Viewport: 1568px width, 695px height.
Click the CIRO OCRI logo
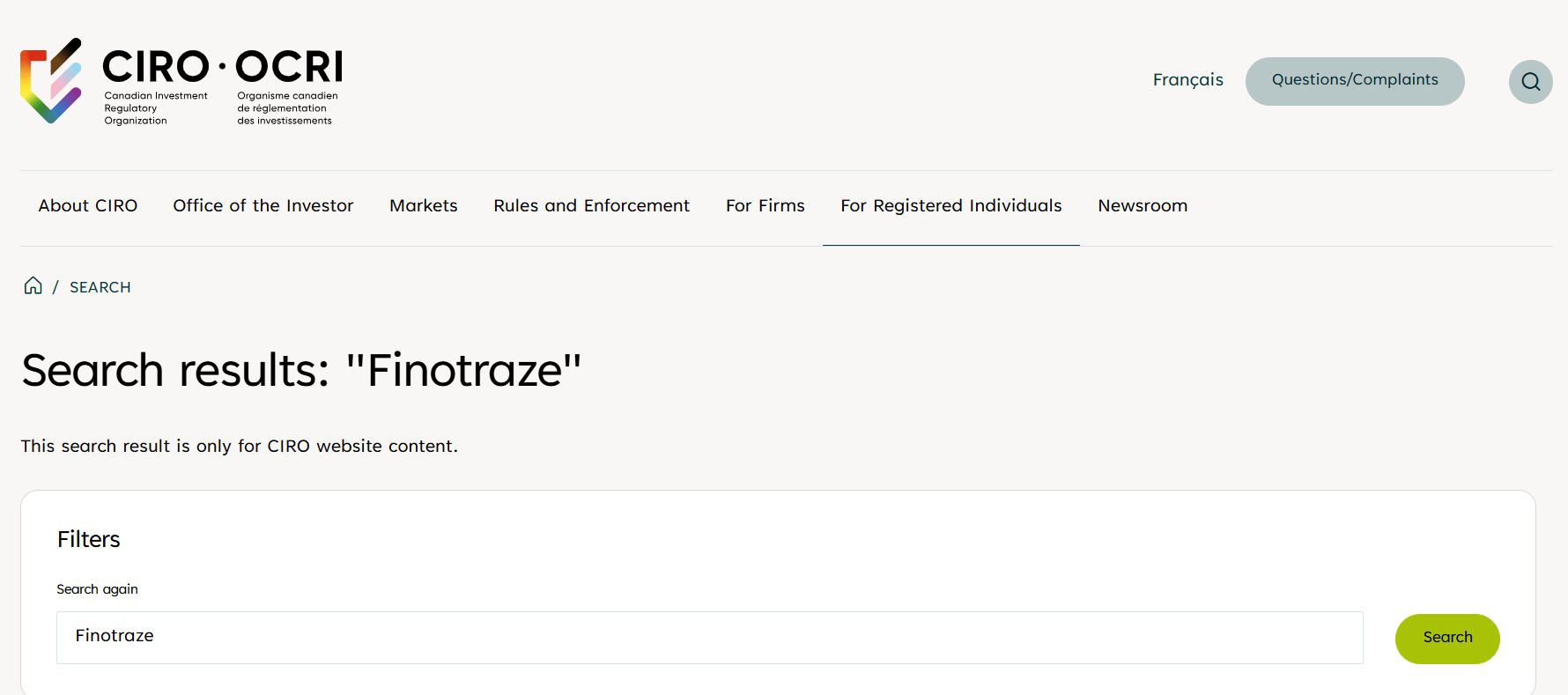tap(181, 82)
